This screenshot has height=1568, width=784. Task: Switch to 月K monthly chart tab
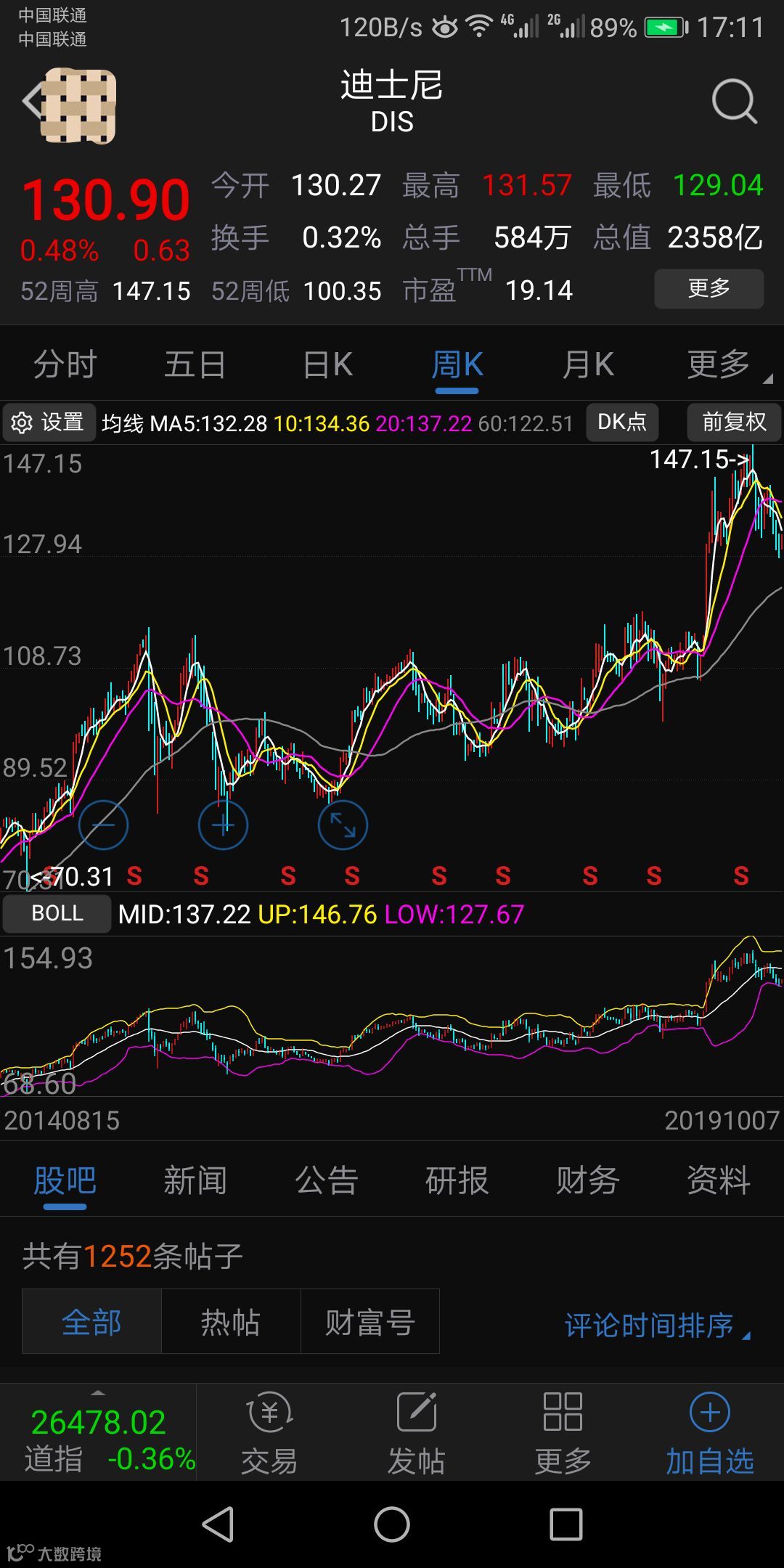click(x=588, y=364)
